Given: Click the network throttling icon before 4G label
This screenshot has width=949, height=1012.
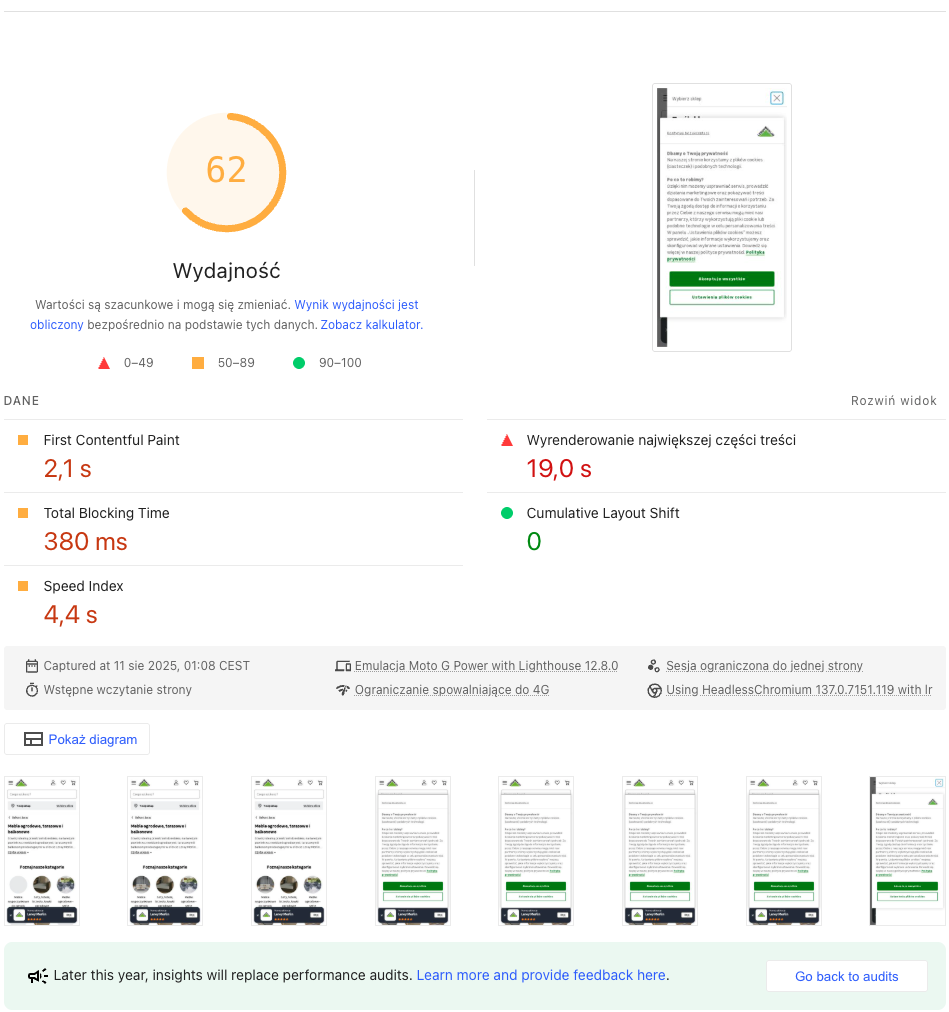Looking at the screenshot, I should [343, 690].
